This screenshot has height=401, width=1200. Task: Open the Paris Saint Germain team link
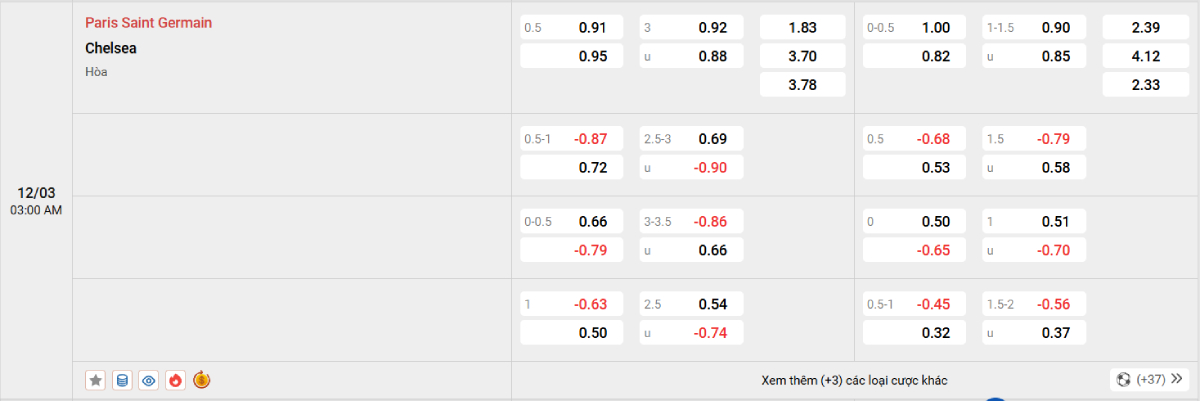148,22
